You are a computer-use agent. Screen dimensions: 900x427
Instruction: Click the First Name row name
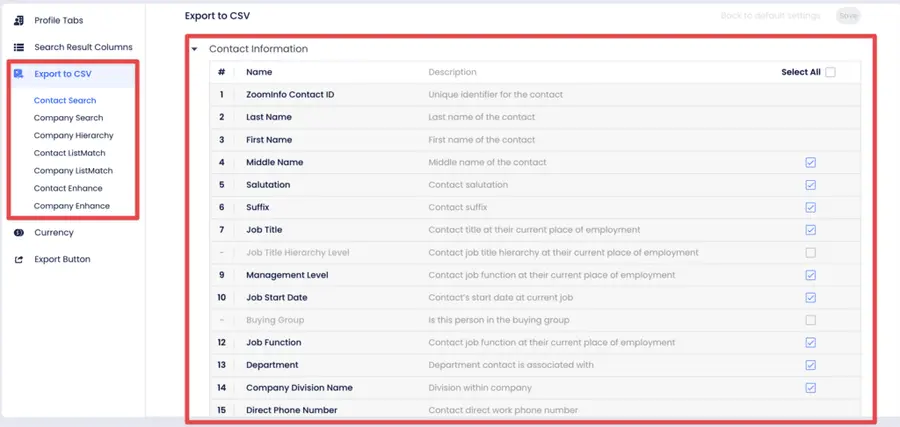click(269, 139)
